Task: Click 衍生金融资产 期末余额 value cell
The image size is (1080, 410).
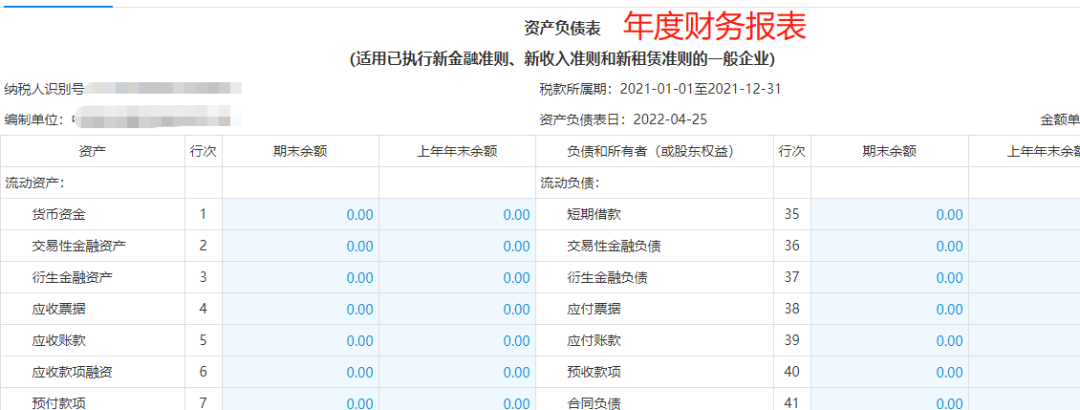Action: coord(300,278)
